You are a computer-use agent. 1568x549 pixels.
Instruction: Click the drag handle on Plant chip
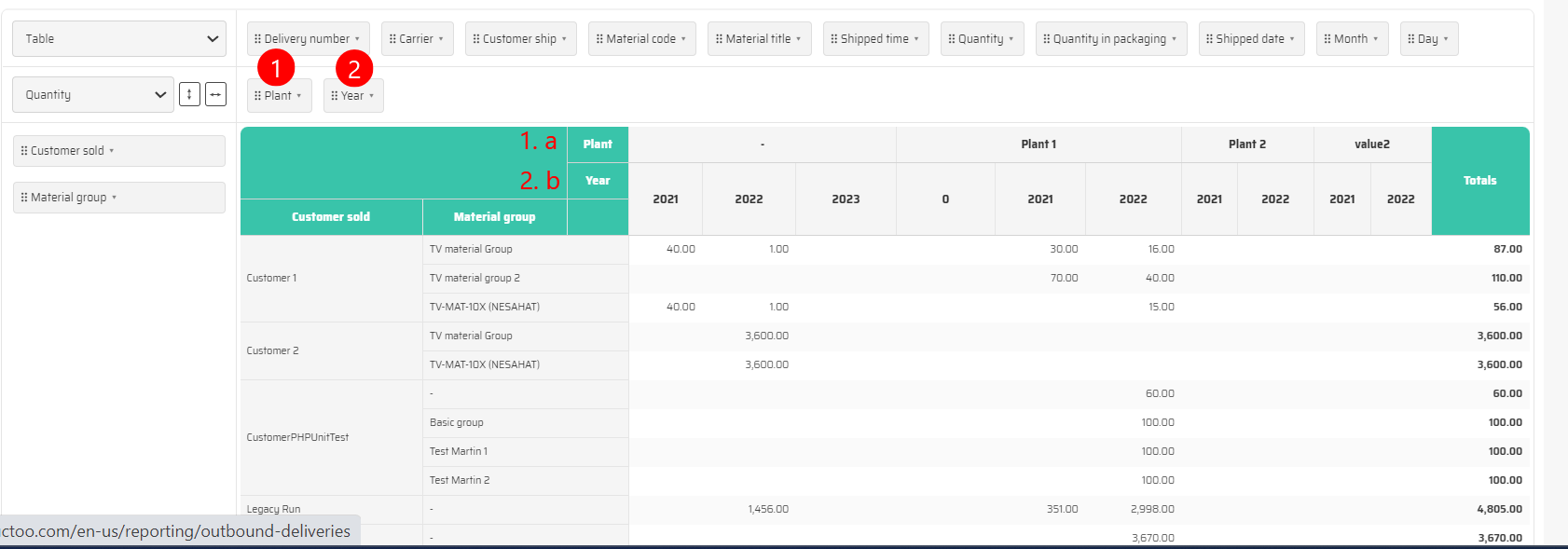pyautogui.click(x=258, y=96)
